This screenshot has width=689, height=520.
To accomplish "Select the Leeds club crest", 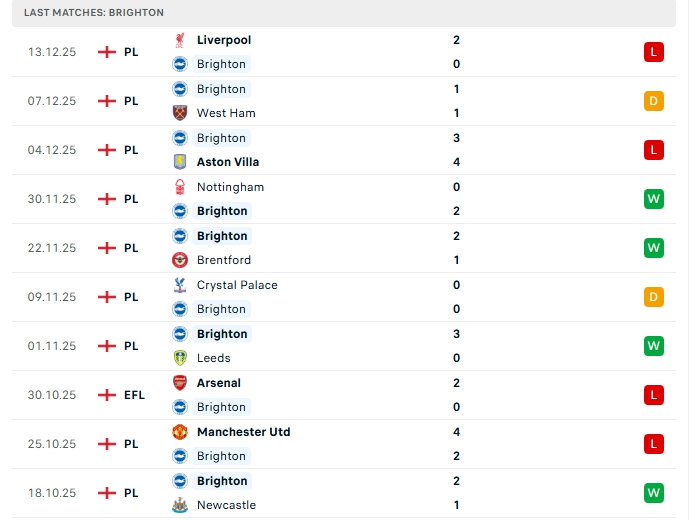I will coord(180,358).
